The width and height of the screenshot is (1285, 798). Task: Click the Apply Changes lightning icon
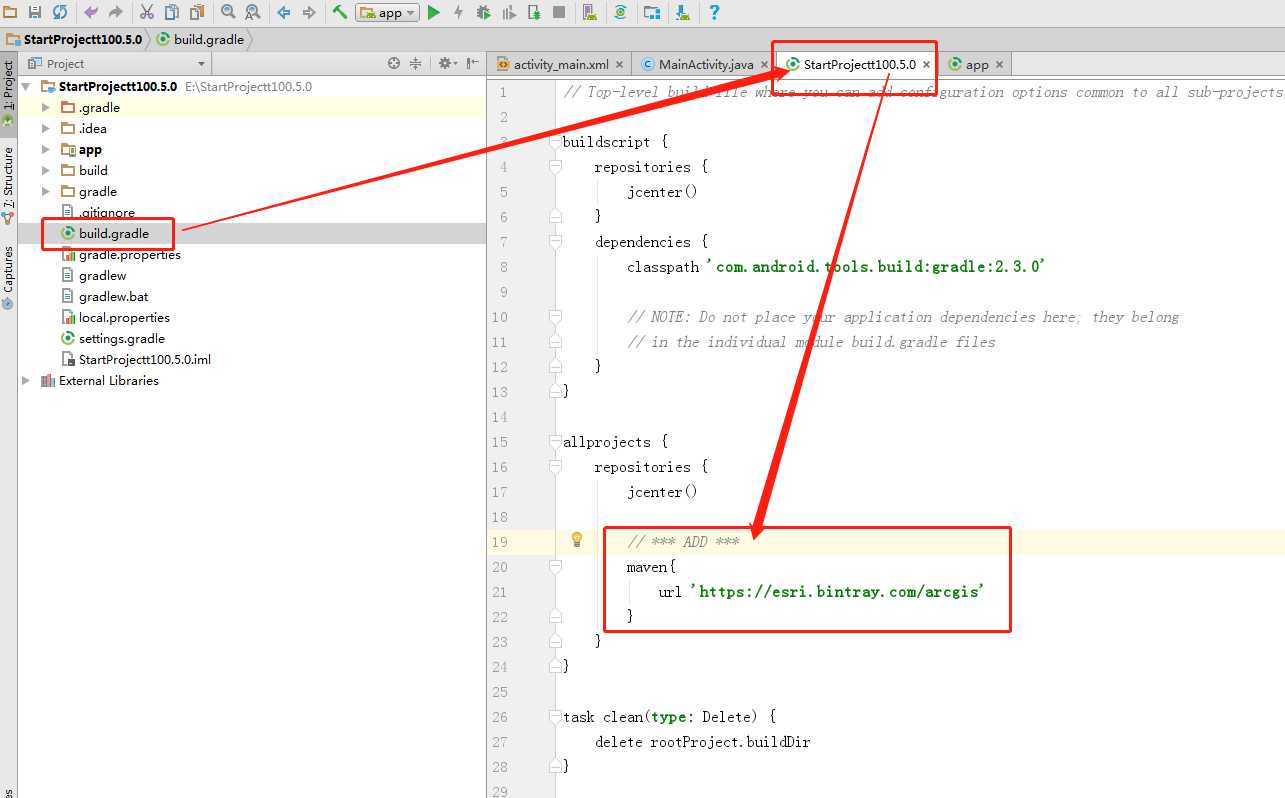pyautogui.click(x=459, y=12)
